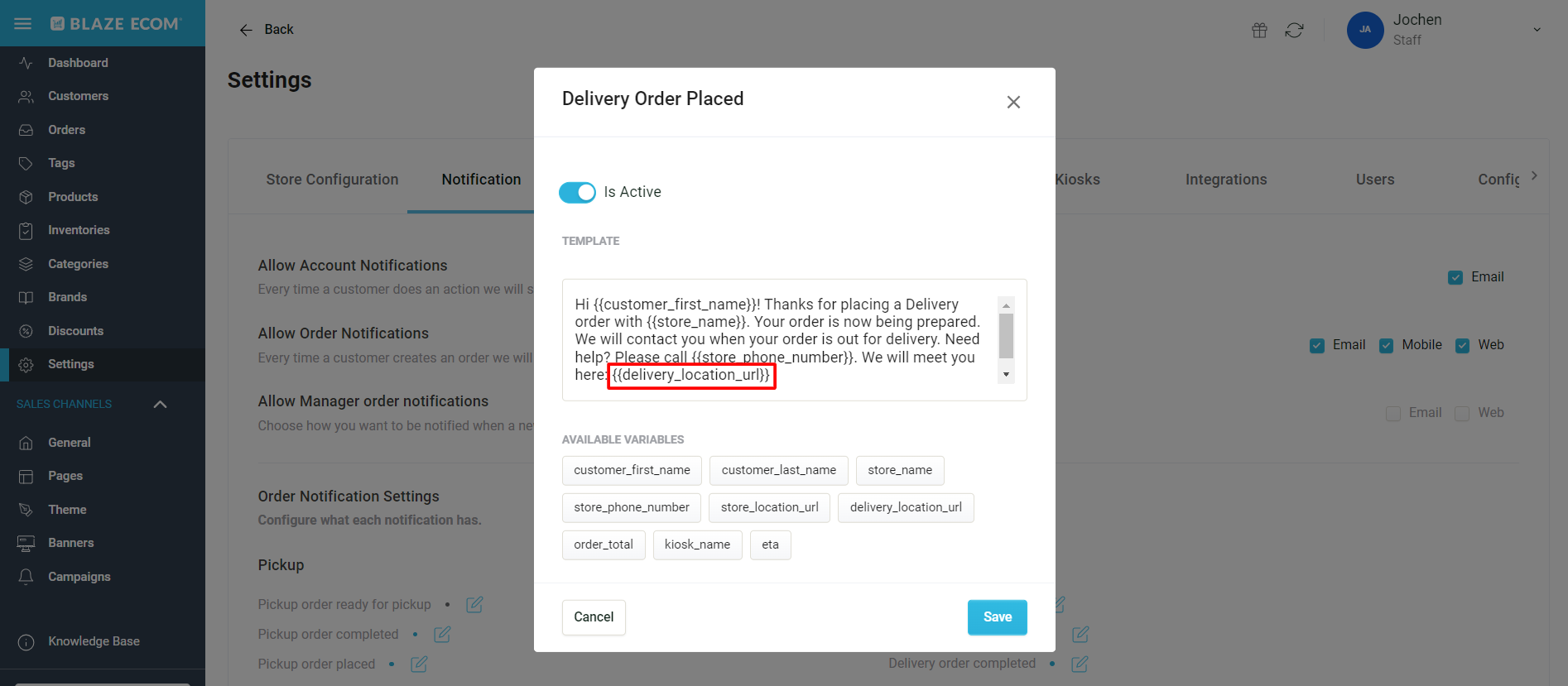
Task: Uncheck Email for Account Notifications
Action: [1455, 277]
